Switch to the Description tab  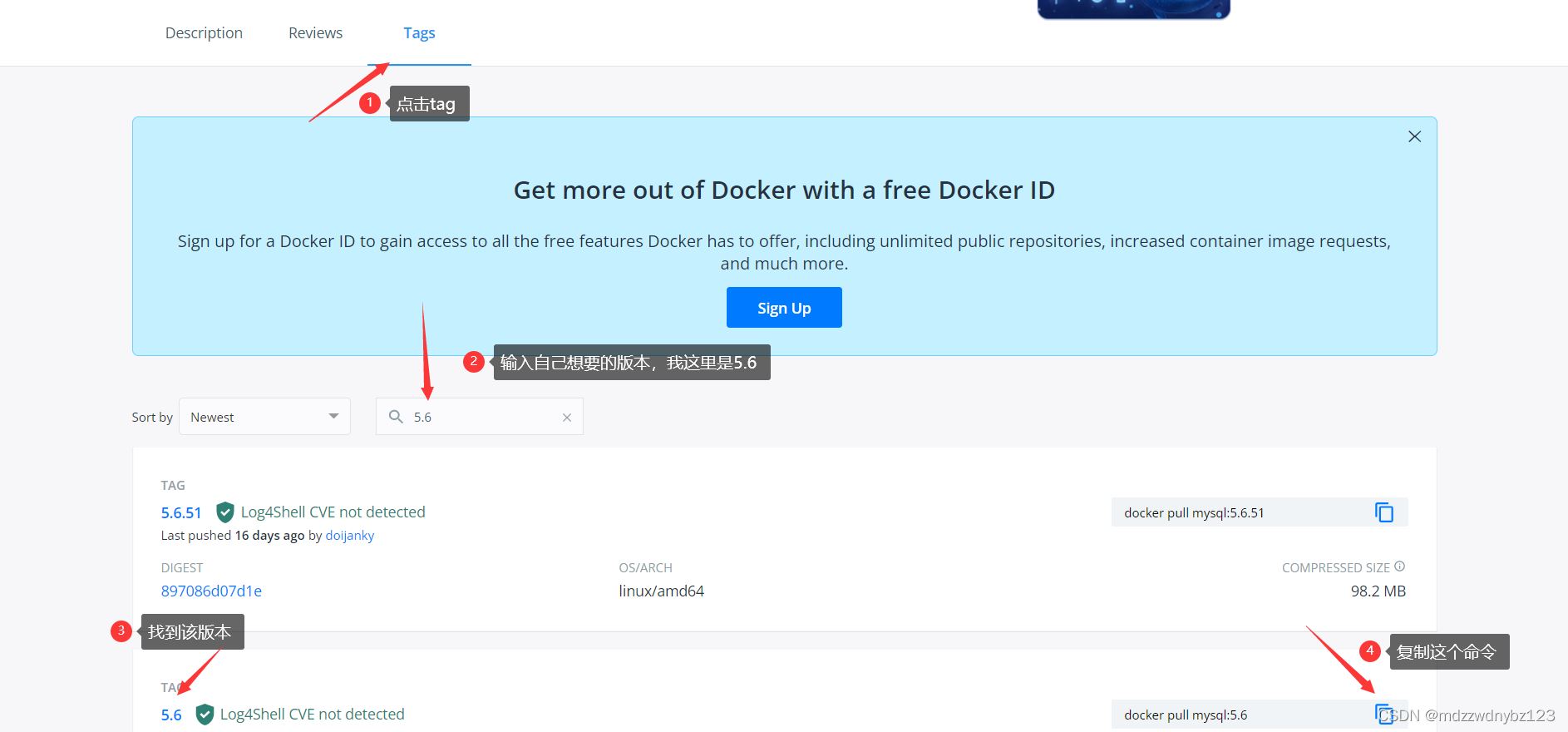(x=204, y=33)
